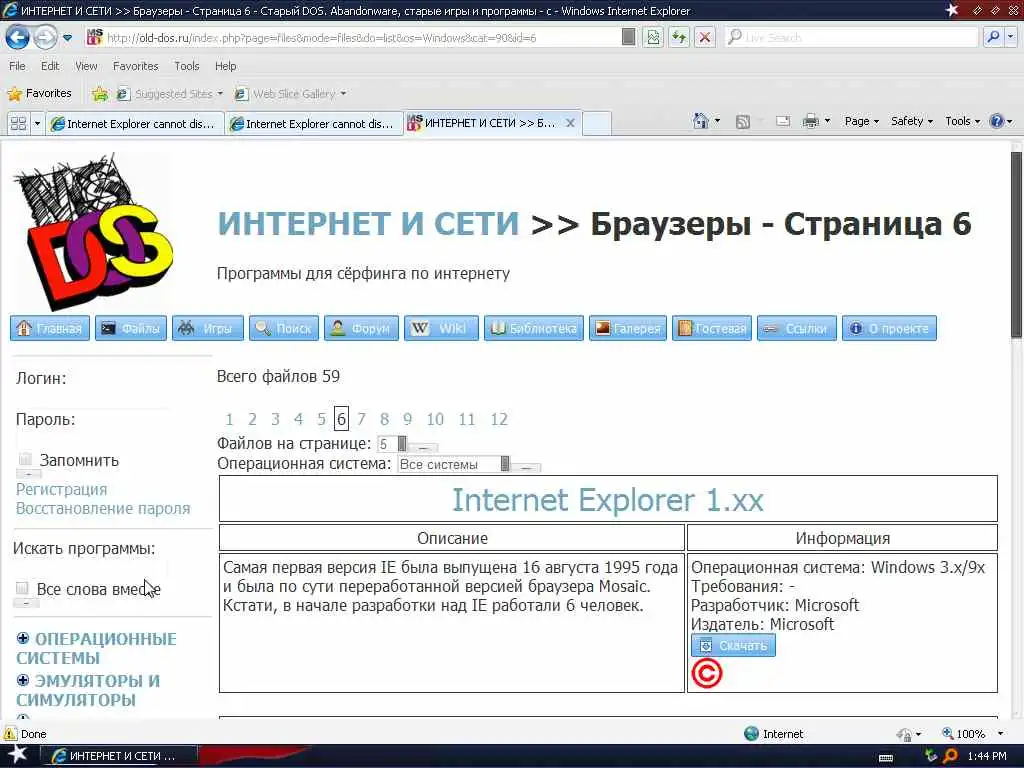
Task: Click the Галерея navigation button
Action: click(628, 328)
